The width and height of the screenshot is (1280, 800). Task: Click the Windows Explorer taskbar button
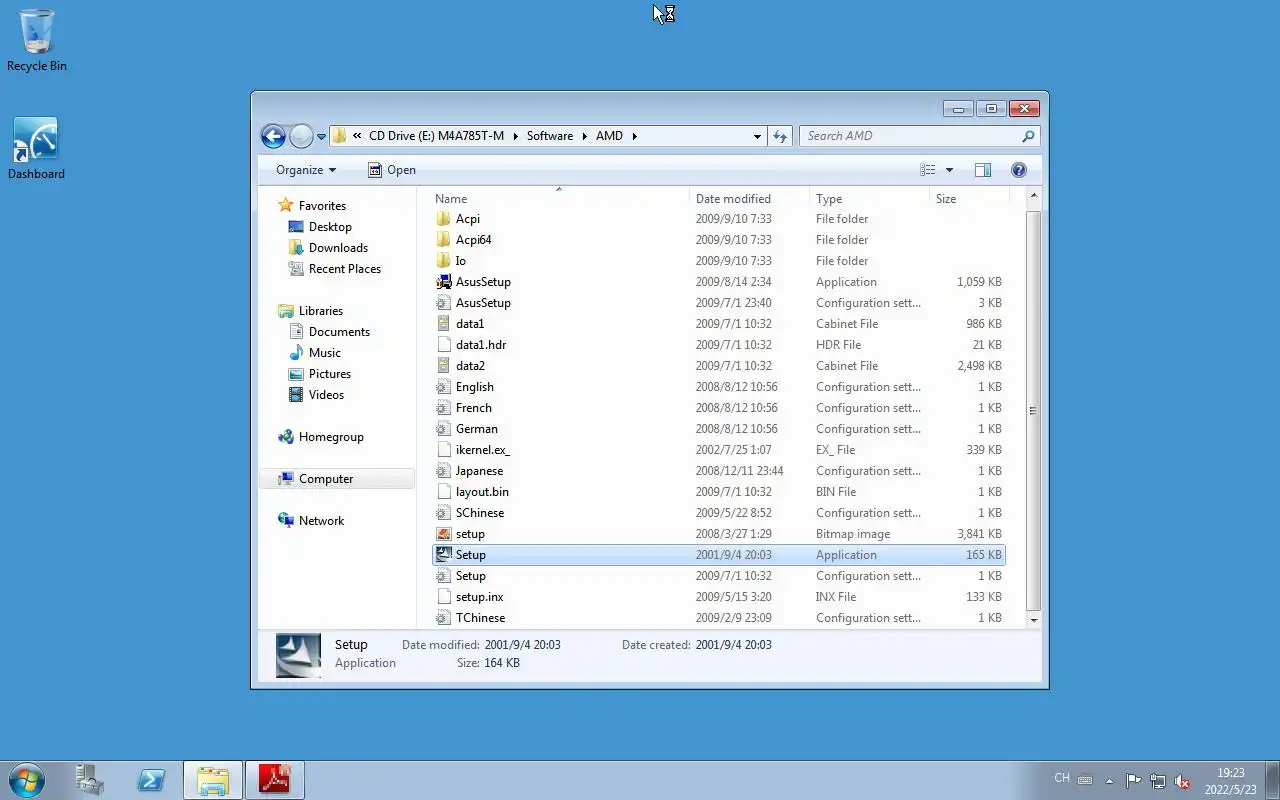point(213,780)
